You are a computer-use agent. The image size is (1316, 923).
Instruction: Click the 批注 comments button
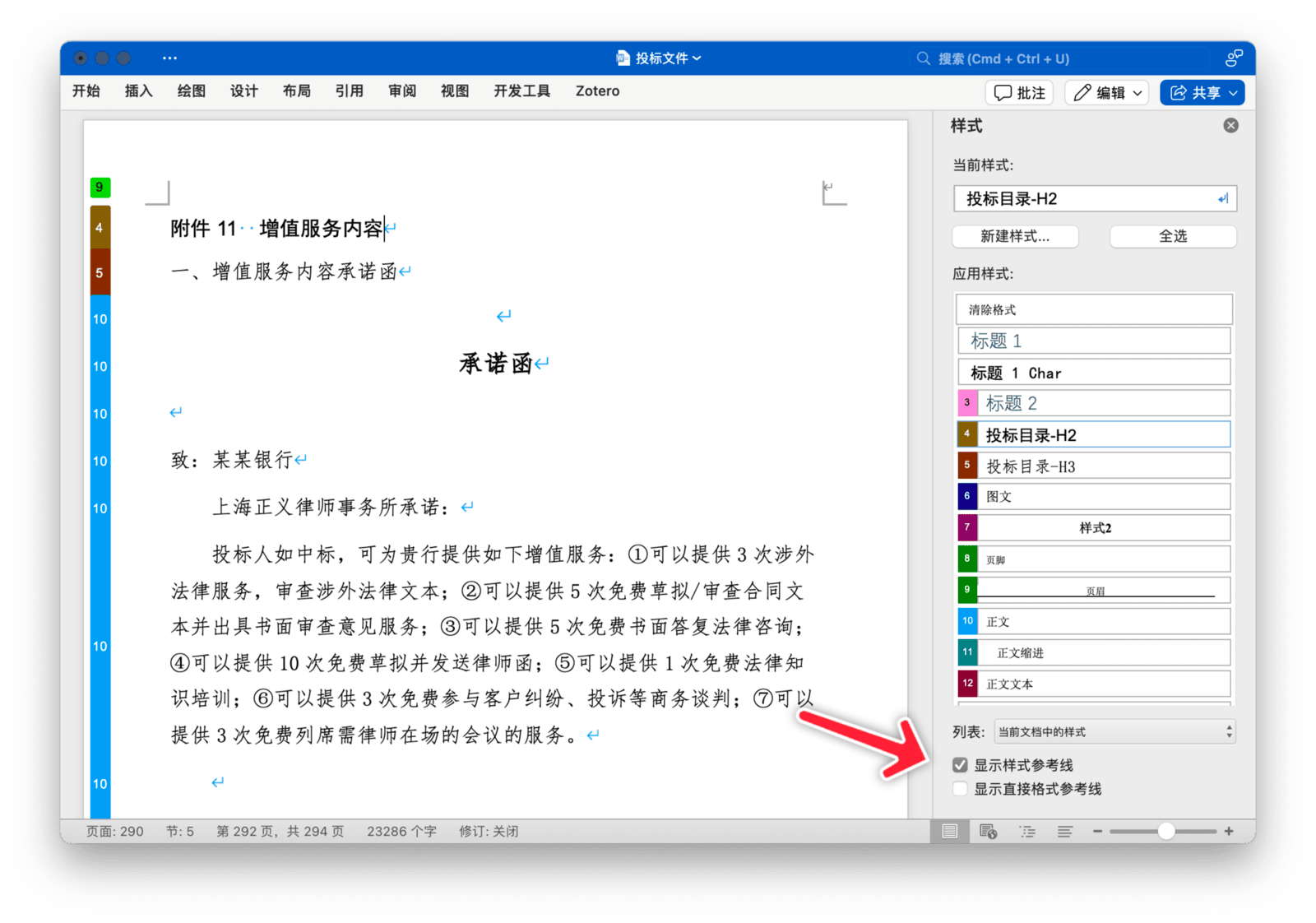(1019, 93)
